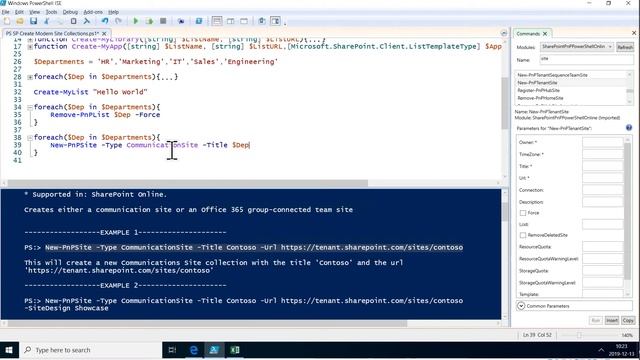Click the console pane horizontal scrollbar
This screenshot has width=640, height=360.
tap(207, 323)
